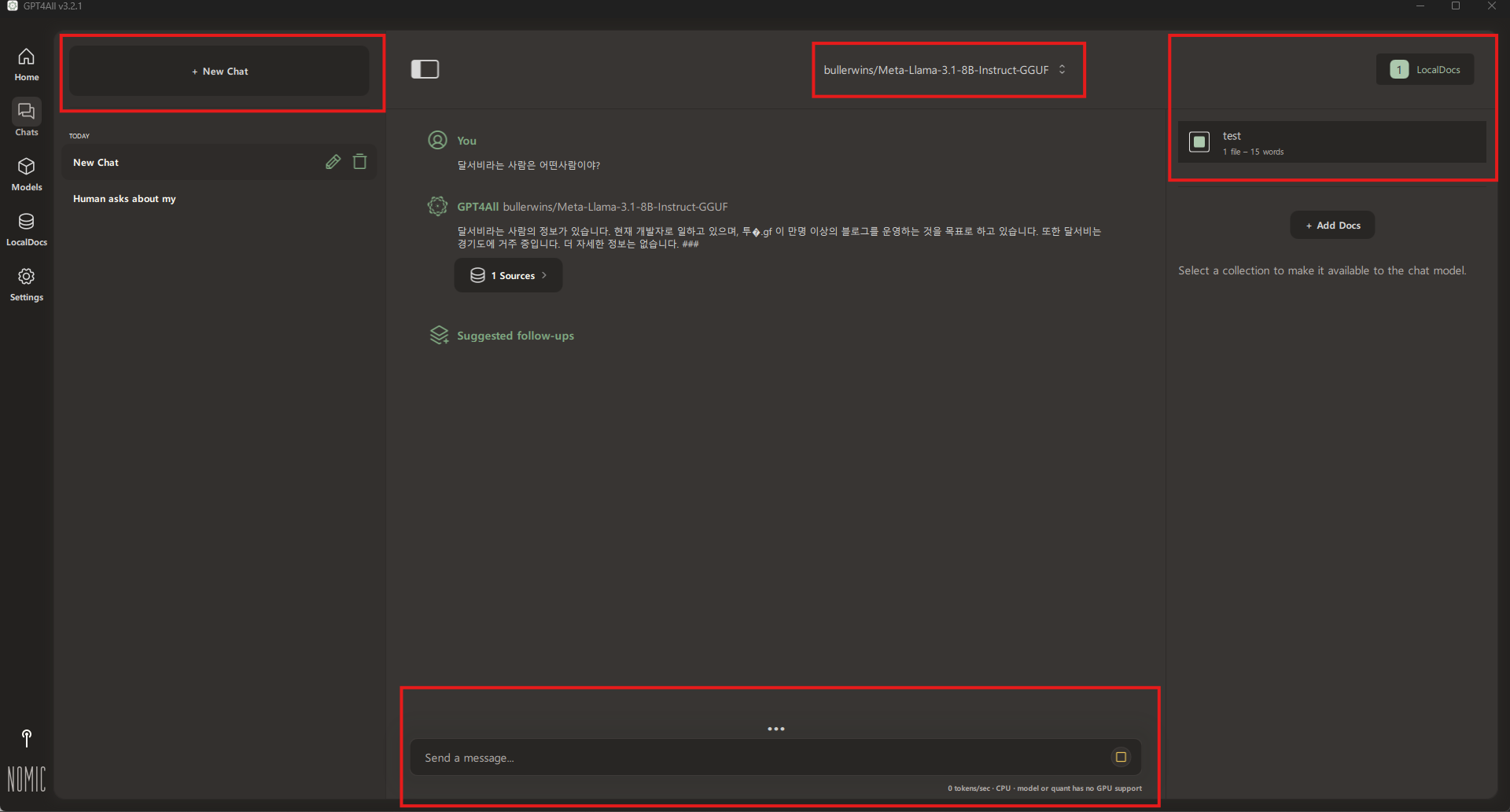
Task: Click the antenna icon above Nomic logo
Action: [x=27, y=738]
